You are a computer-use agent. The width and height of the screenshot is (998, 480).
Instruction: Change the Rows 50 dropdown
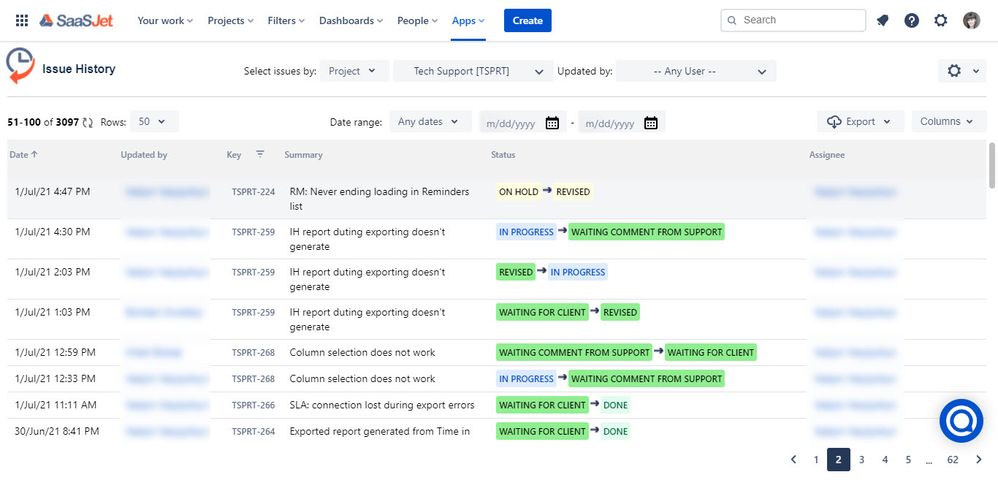[154, 122]
